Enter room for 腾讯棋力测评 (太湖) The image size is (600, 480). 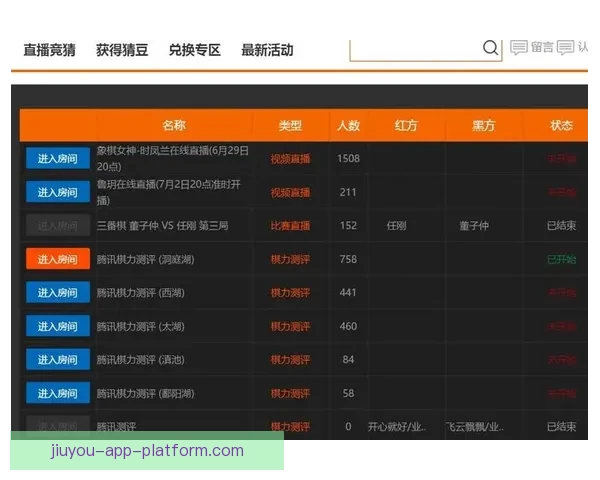click(x=58, y=326)
